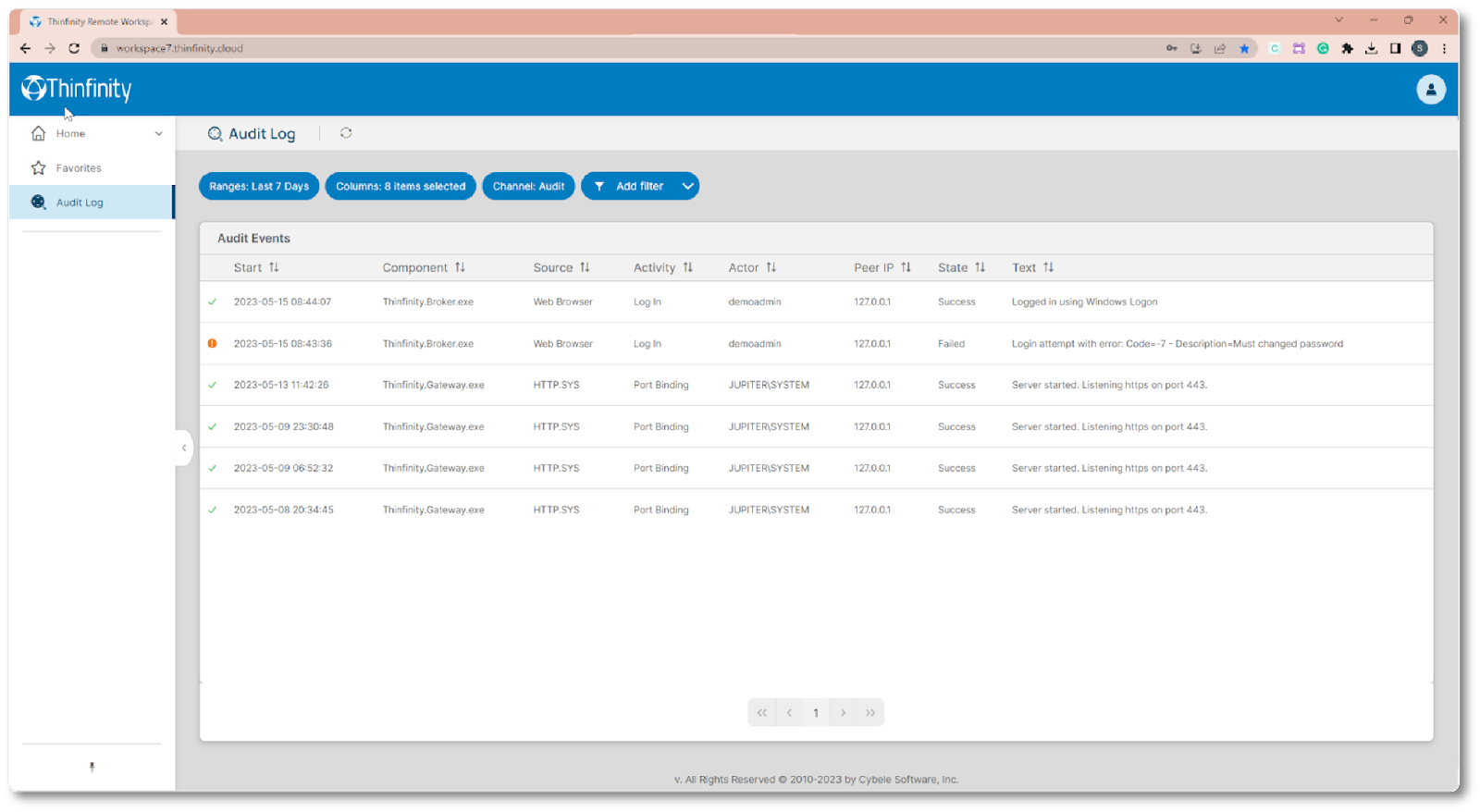
Task: Open Columns: 8 items selected button
Action: (x=401, y=186)
